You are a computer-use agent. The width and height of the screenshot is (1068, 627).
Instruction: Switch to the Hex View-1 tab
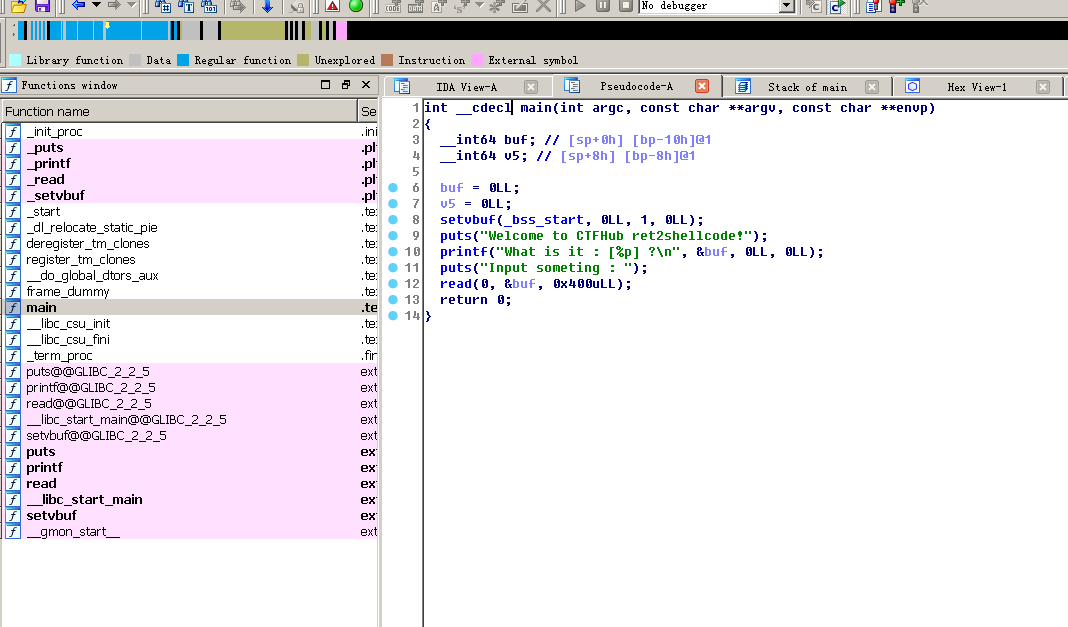[x=976, y=87]
